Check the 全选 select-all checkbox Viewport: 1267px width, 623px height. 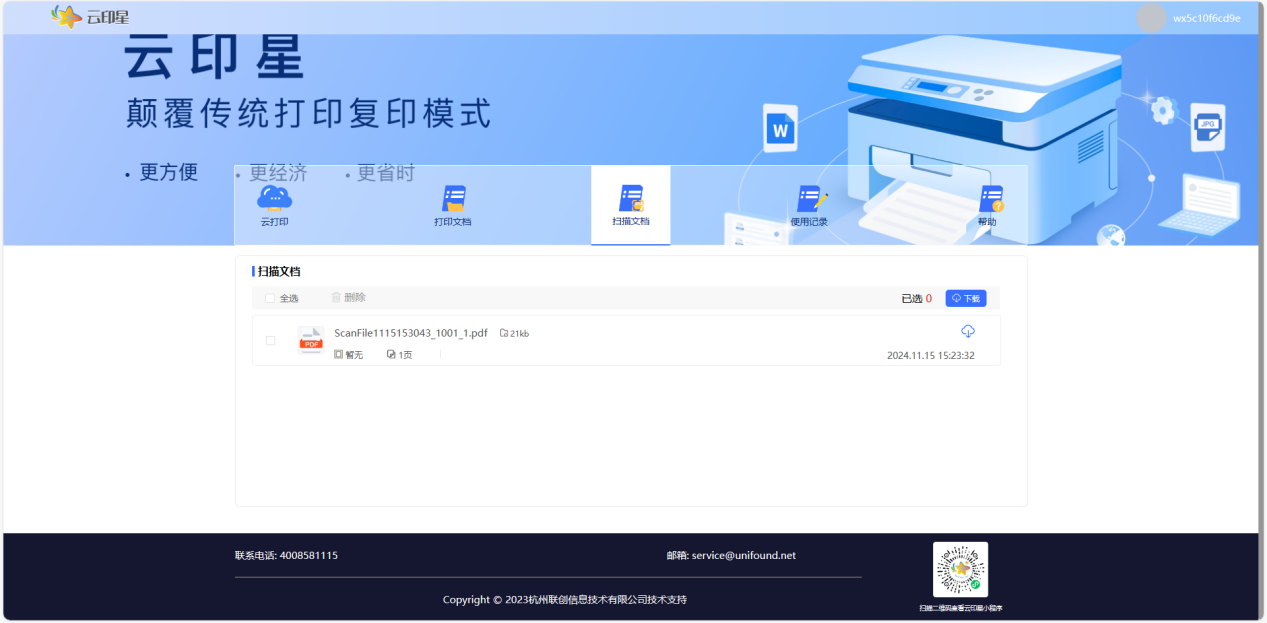point(270,298)
